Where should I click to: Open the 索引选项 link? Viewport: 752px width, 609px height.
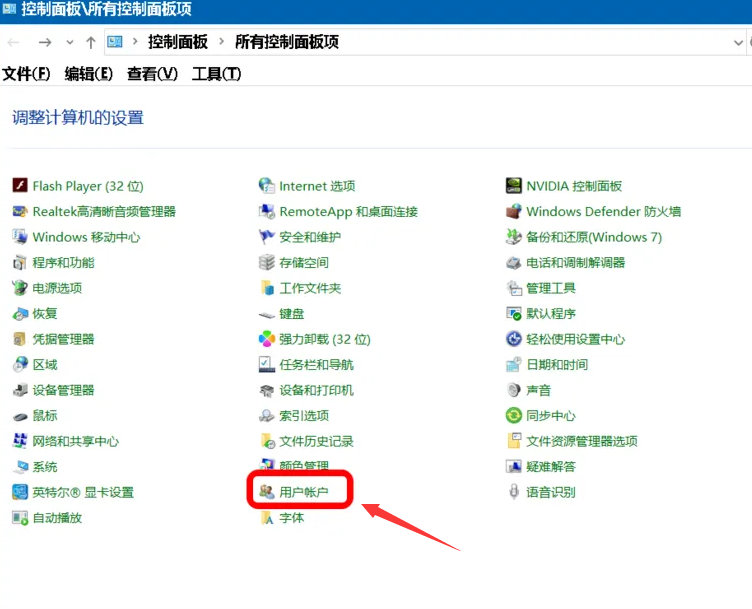pos(304,416)
